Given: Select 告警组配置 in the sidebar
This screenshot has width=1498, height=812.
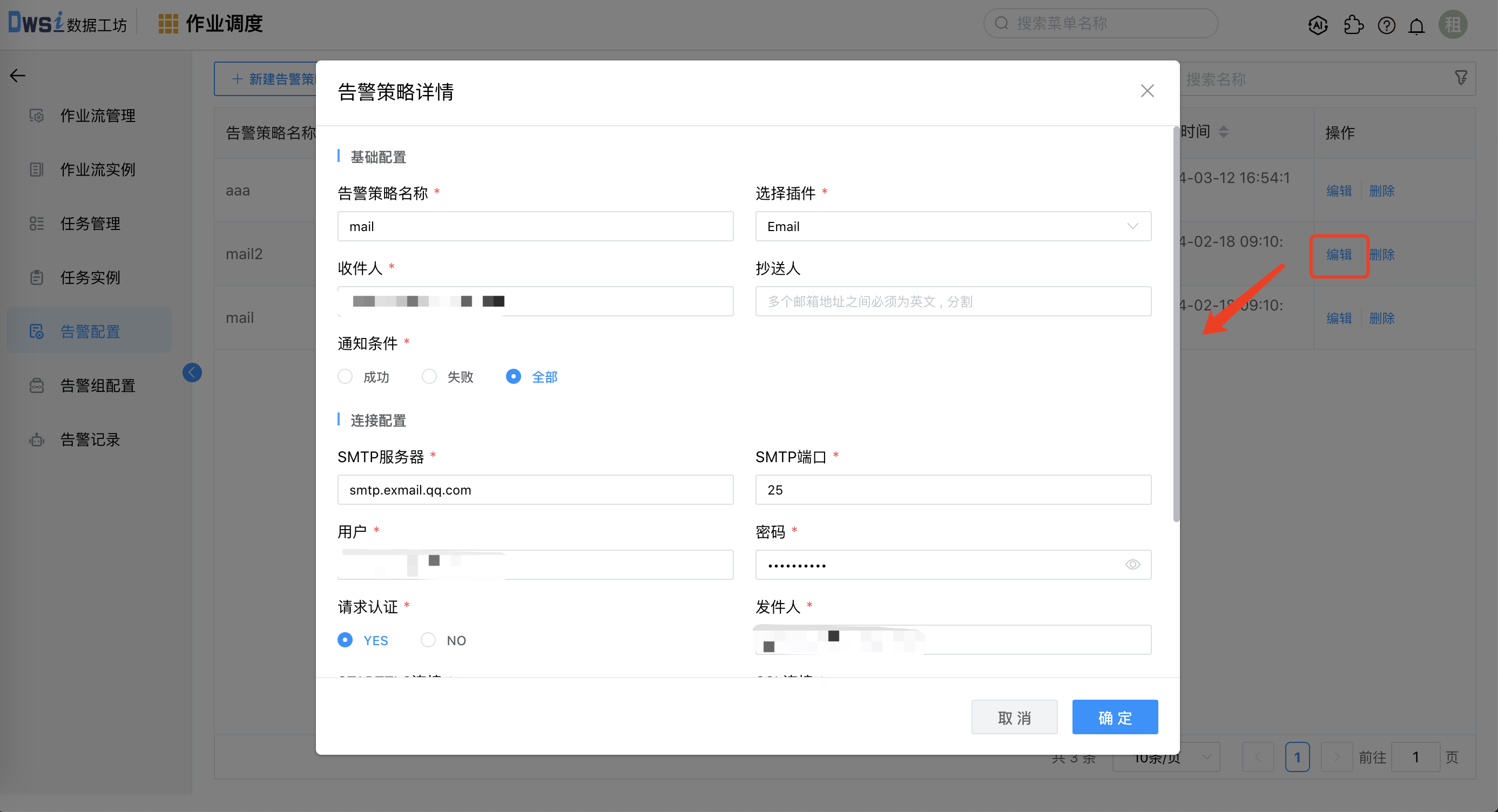Looking at the screenshot, I should (97, 385).
